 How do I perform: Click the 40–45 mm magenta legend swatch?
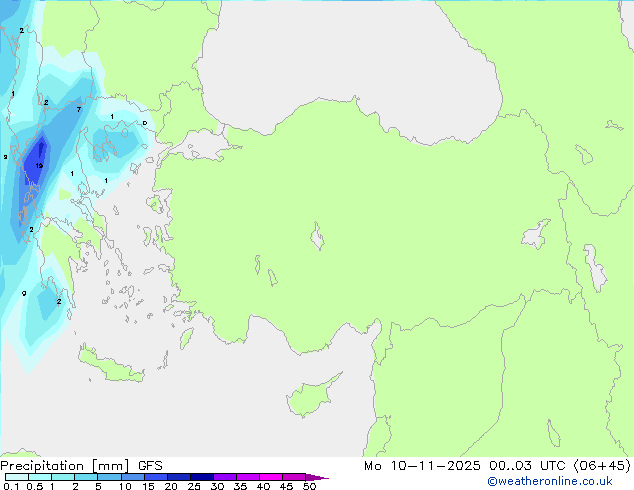(271, 477)
